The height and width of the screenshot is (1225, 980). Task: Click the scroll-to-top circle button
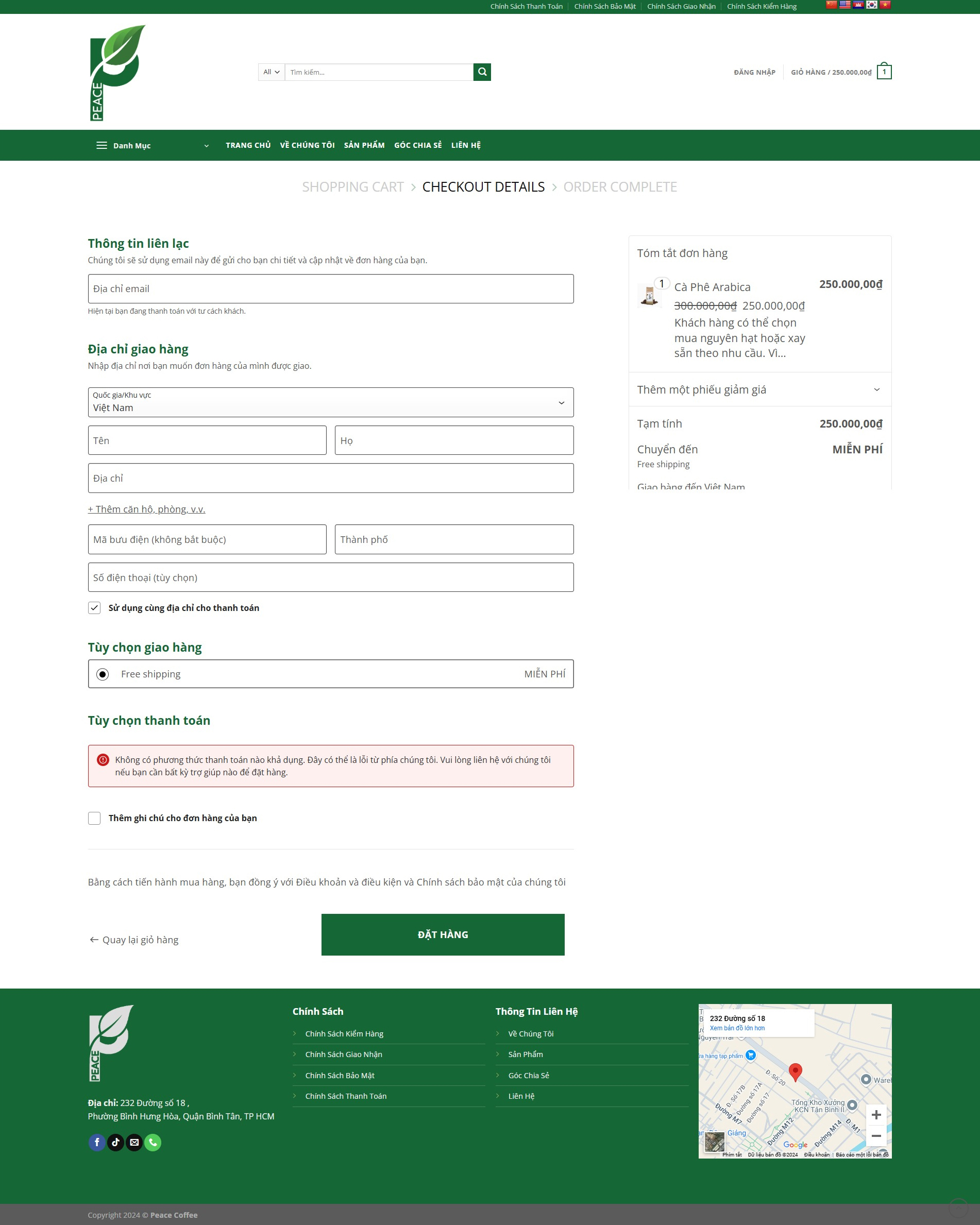tap(958, 1207)
